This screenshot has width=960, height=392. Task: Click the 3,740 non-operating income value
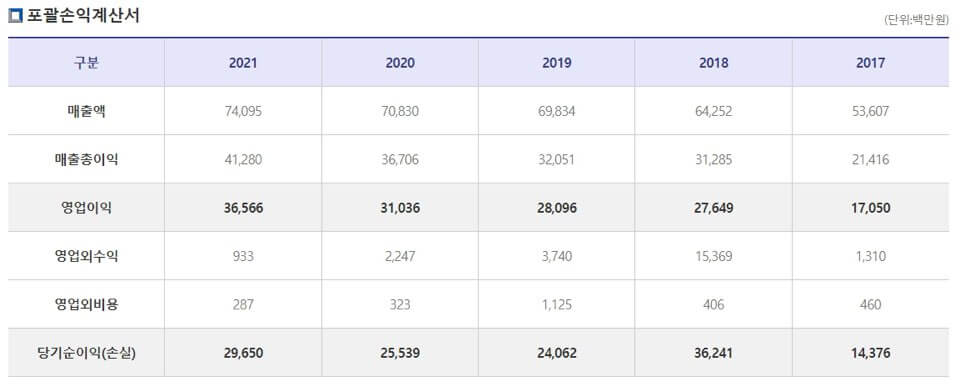click(x=557, y=256)
